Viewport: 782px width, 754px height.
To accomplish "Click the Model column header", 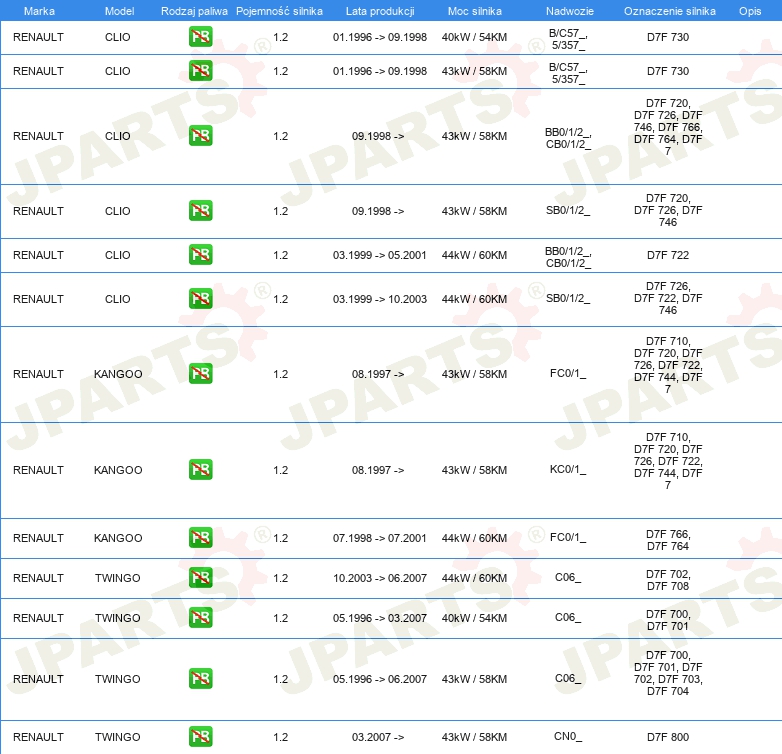I will coord(119,11).
